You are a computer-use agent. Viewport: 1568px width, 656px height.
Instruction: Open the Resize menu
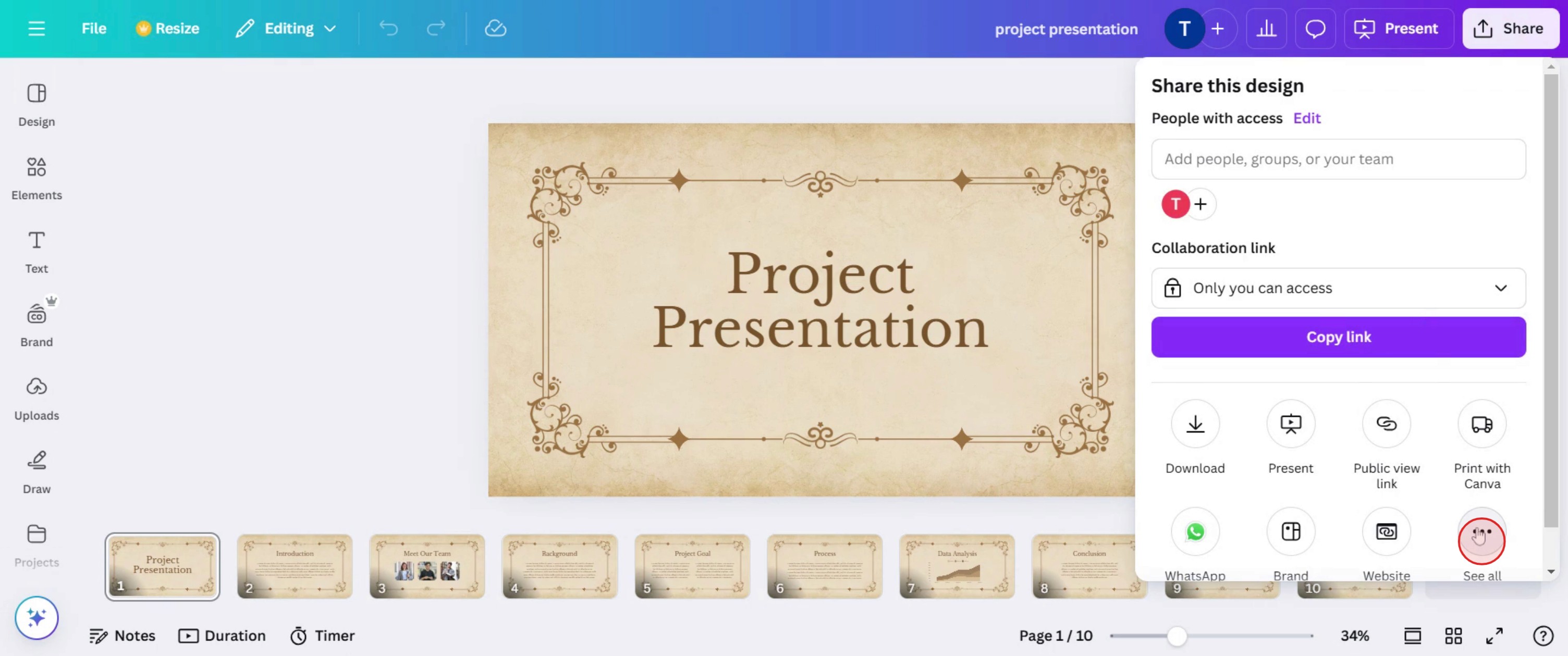coord(167,29)
